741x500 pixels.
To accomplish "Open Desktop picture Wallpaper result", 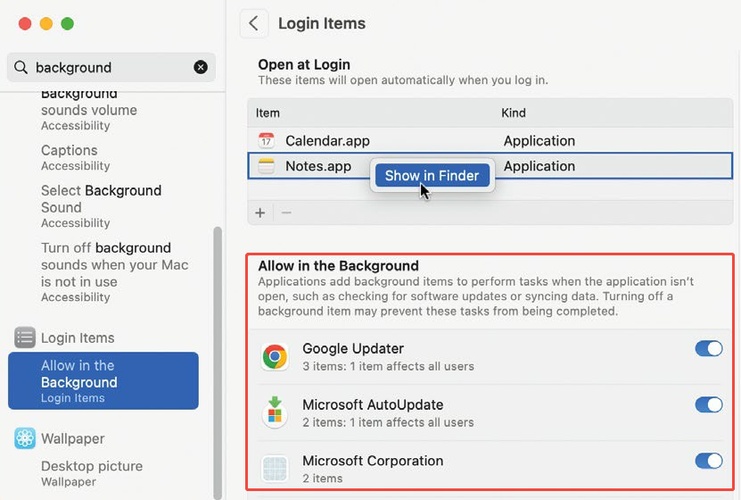I will point(92,473).
